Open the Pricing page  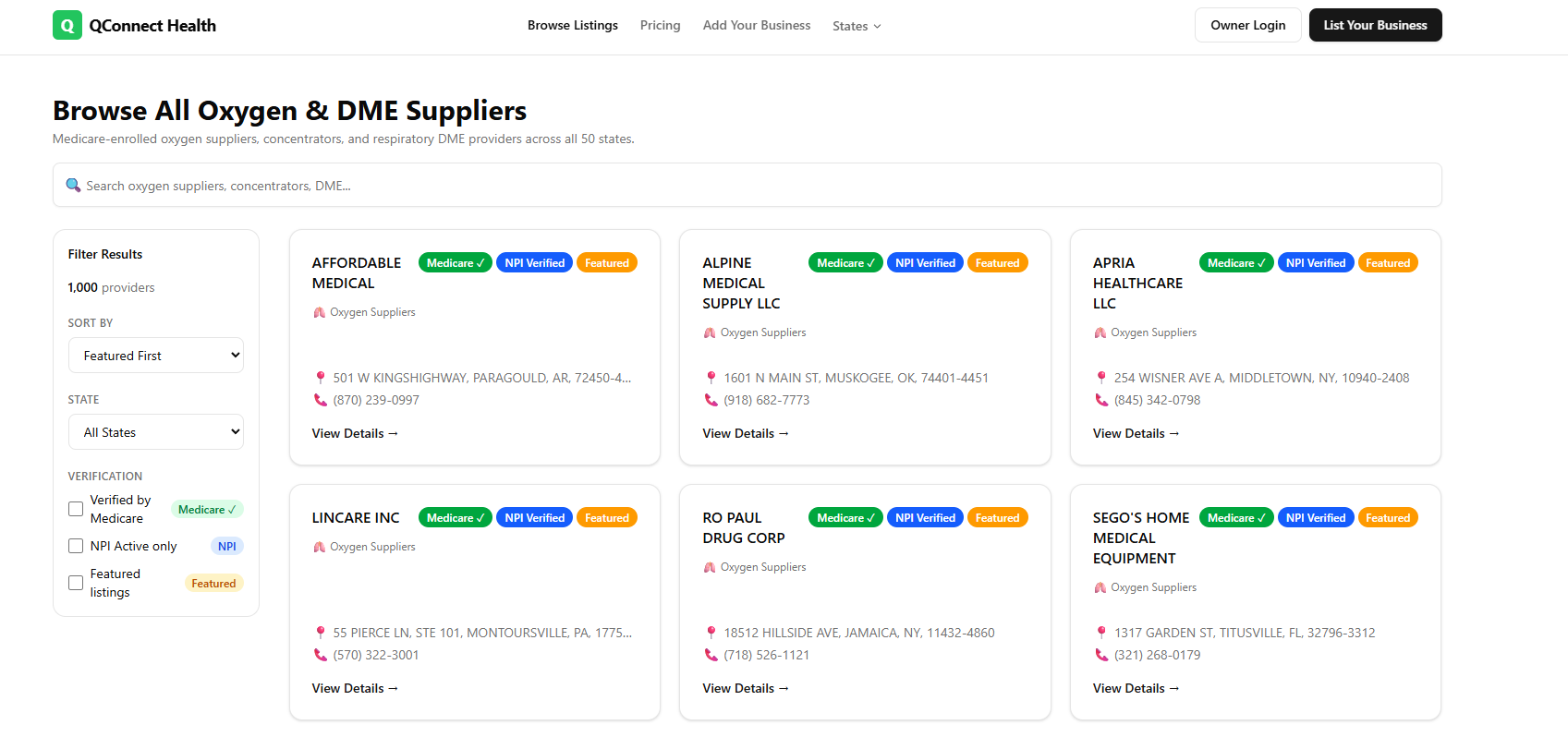[660, 25]
